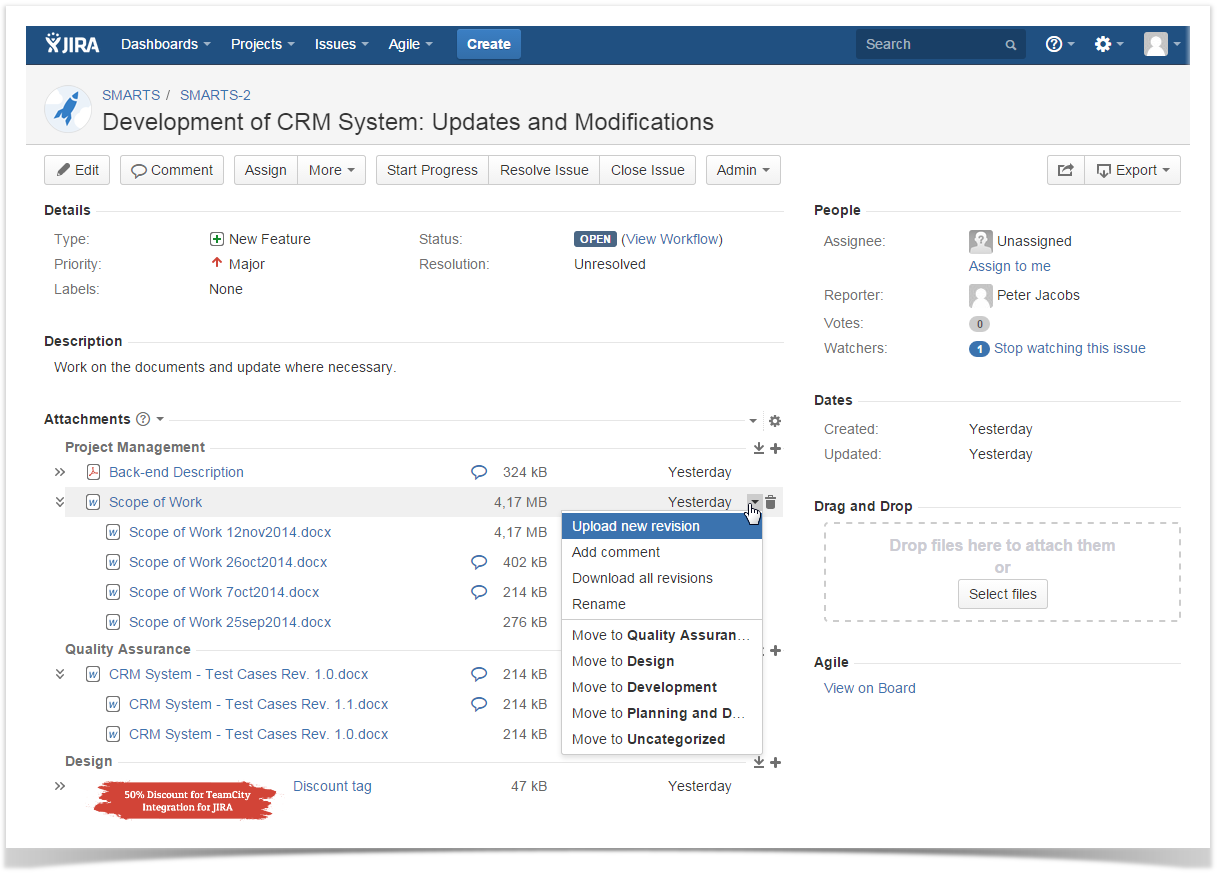Click the Attachments help question mark icon
The height and width of the screenshot is (877, 1224).
tap(143, 419)
